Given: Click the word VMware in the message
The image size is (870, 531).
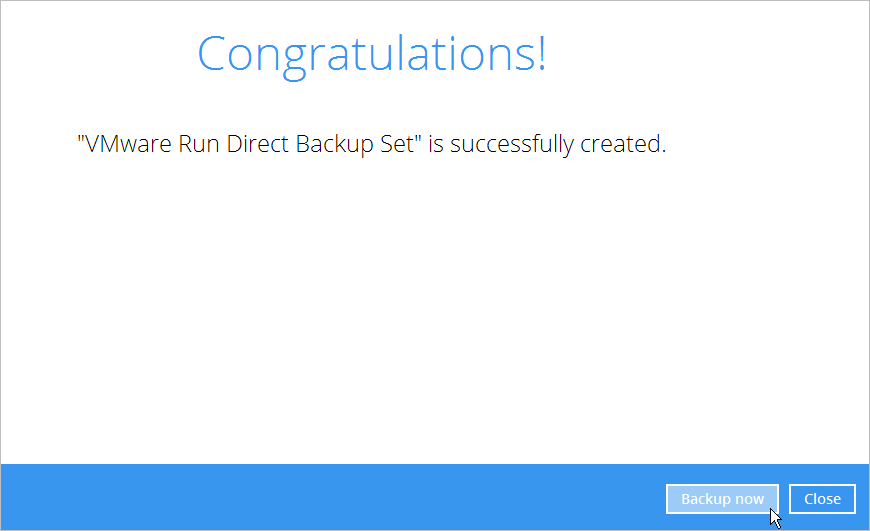Looking at the screenshot, I should pyautogui.click(x=130, y=144).
